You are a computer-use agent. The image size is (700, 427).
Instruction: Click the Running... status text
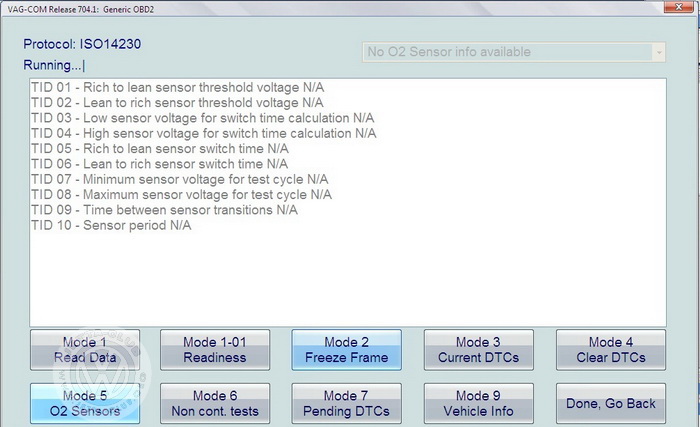point(54,65)
